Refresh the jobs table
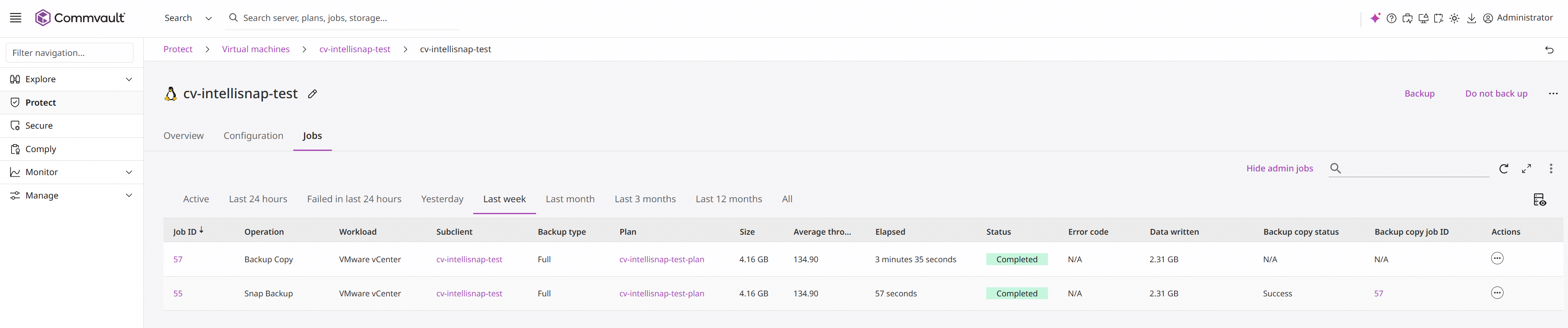The height and width of the screenshot is (328, 1568). (1504, 169)
